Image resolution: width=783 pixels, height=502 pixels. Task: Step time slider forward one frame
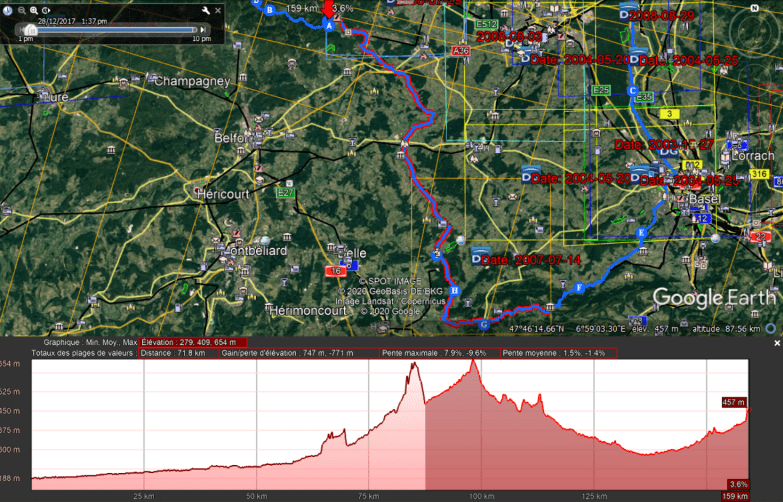pos(204,29)
